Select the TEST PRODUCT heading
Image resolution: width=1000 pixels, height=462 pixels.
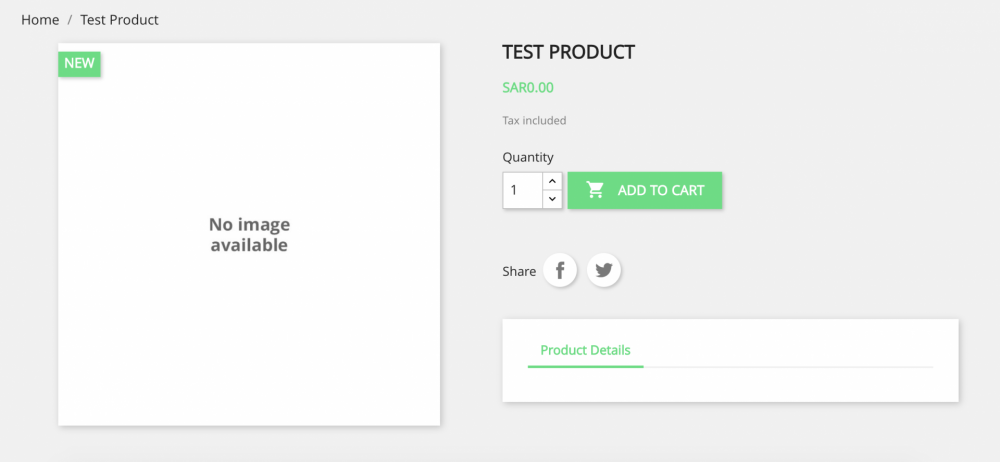point(568,53)
